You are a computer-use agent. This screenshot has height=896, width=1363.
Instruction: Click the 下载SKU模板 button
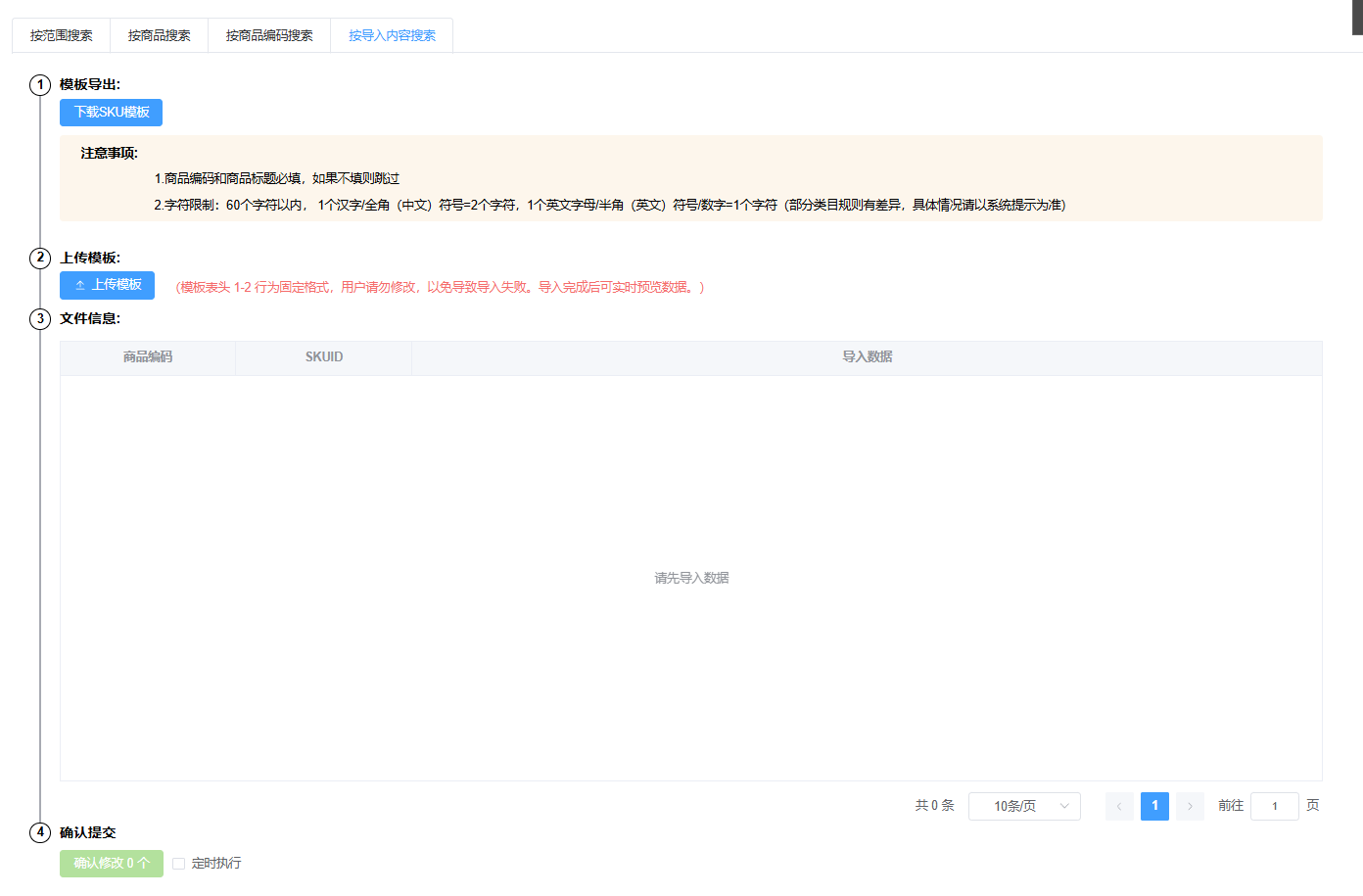coord(111,113)
